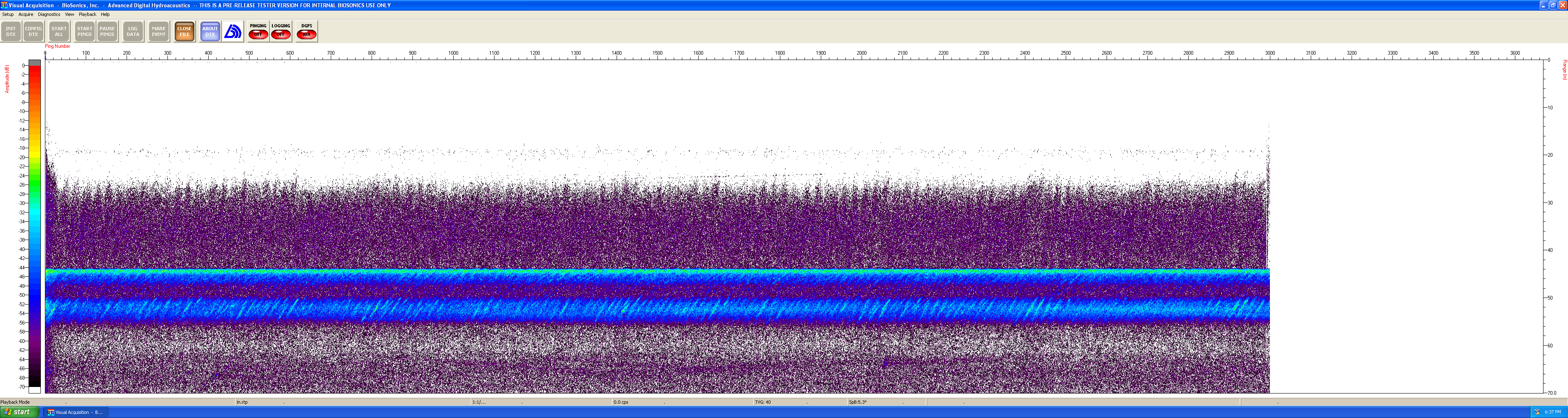Click 'Playback Mode' in the status bar
1568x418 pixels.
15,402
